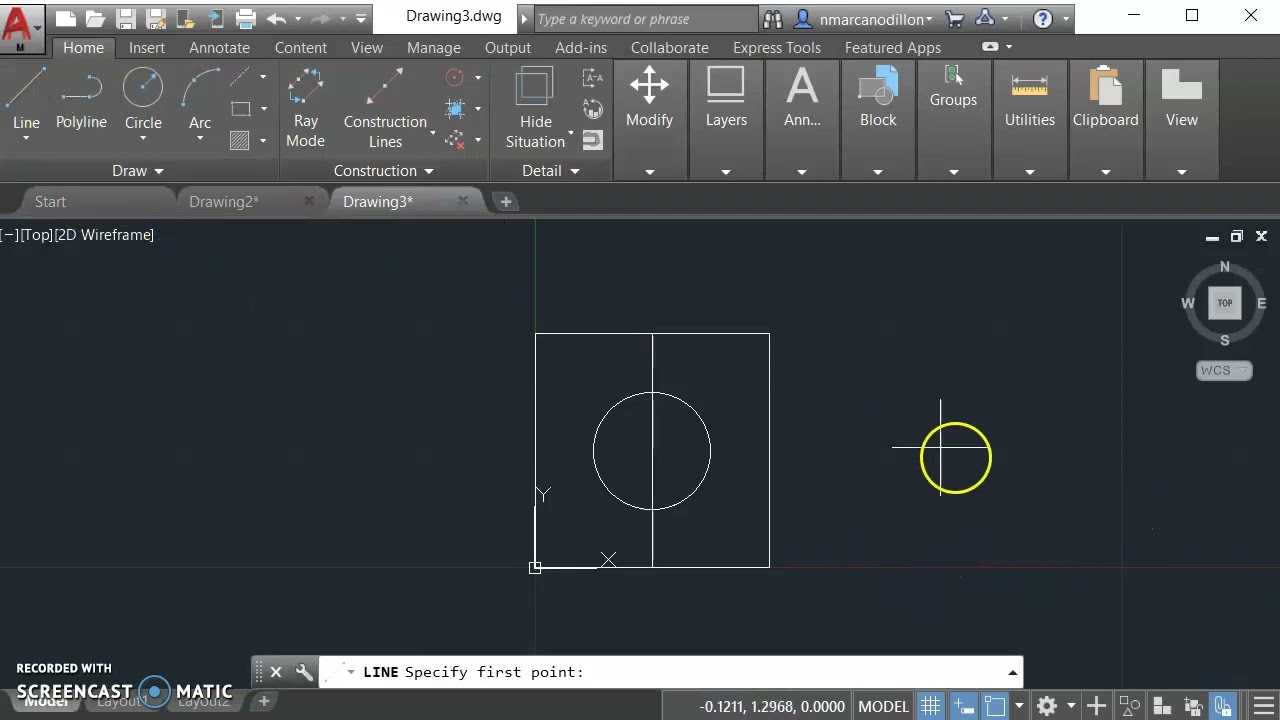
Task: Click the Plot printer icon
Action: point(246,18)
